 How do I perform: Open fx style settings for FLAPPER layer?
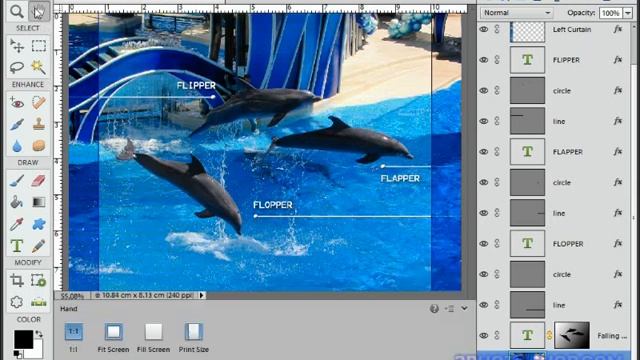618,152
